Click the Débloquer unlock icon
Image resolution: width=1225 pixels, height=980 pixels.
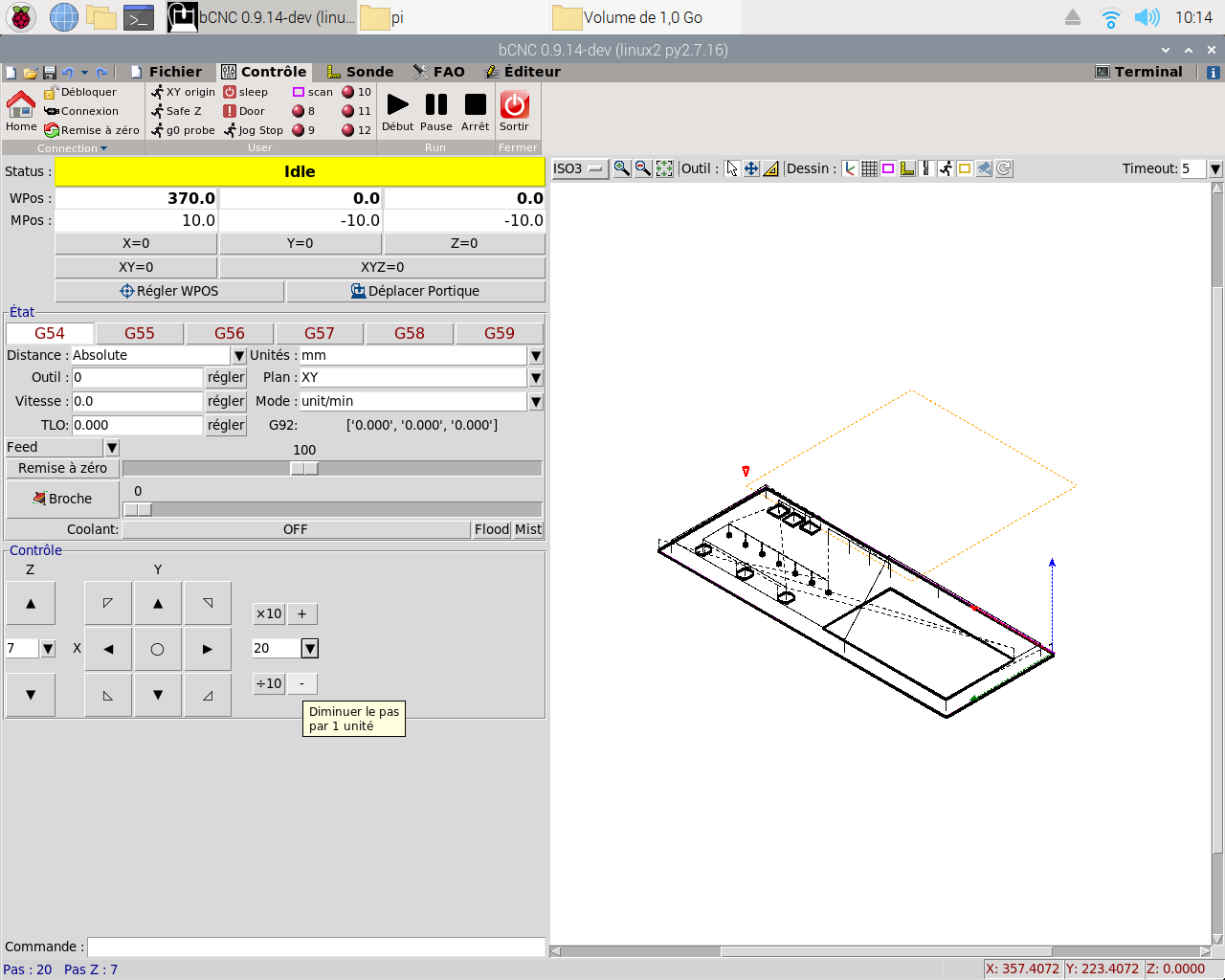[52, 93]
